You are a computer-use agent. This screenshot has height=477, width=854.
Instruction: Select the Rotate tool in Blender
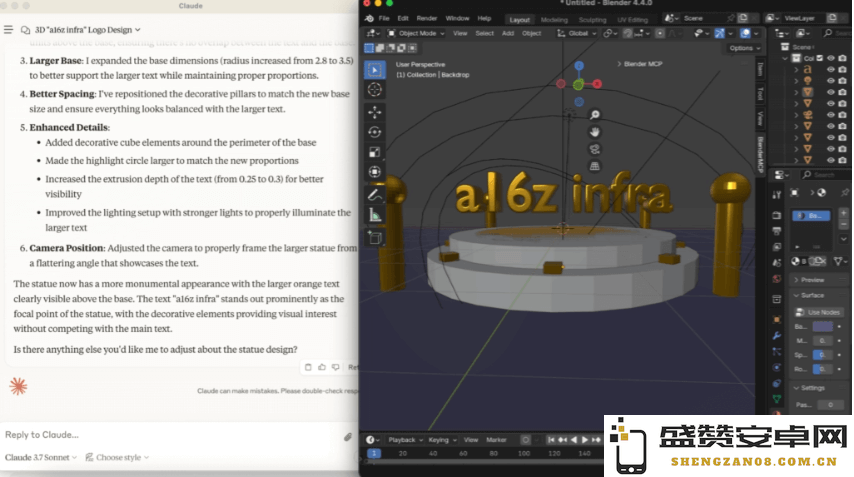[x=375, y=132]
